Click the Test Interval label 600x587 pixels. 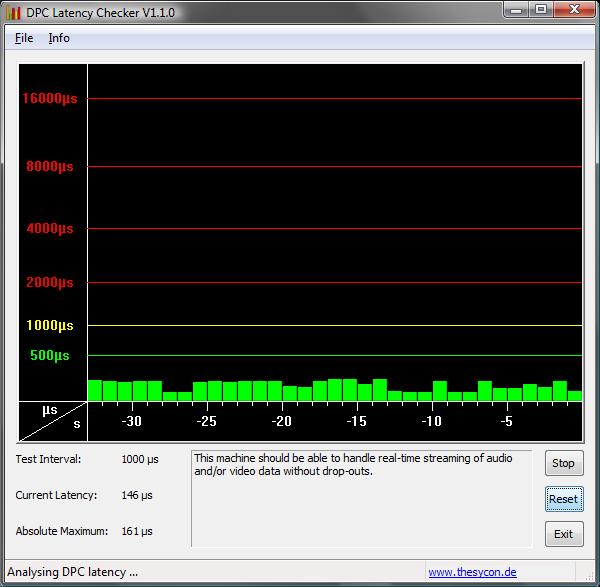48,459
